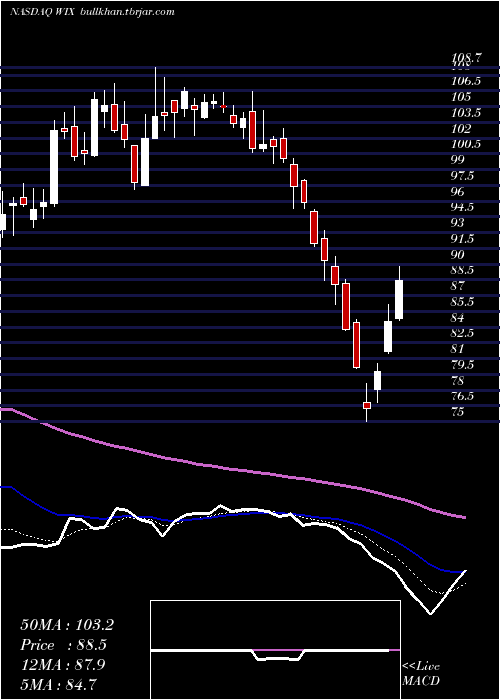The image size is (500, 700).
Task: Click the 79.5 price axis label
Action: point(464,365)
